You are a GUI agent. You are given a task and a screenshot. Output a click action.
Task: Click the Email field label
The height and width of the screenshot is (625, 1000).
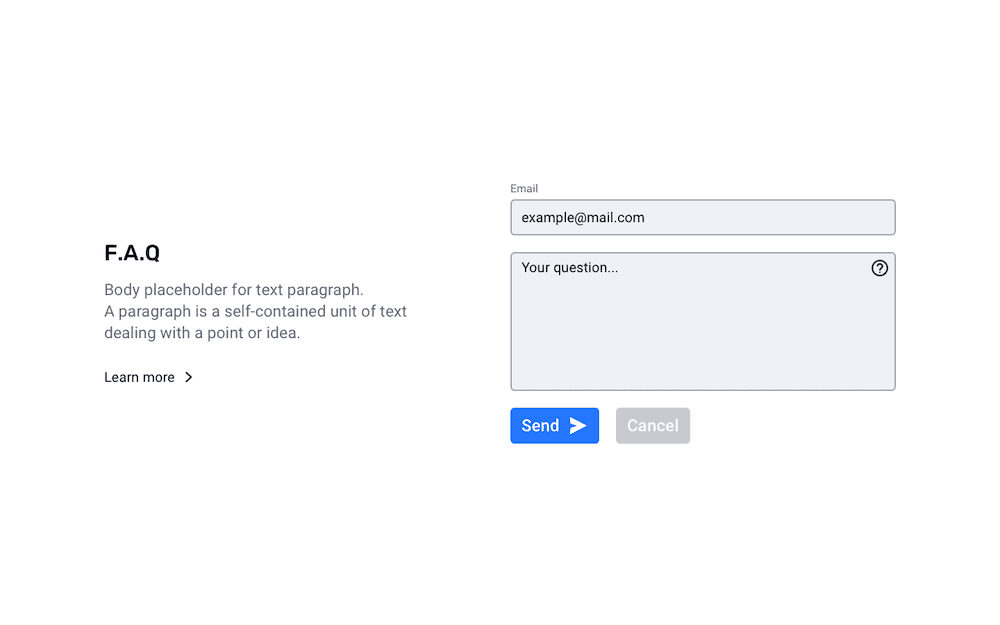[x=524, y=188]
